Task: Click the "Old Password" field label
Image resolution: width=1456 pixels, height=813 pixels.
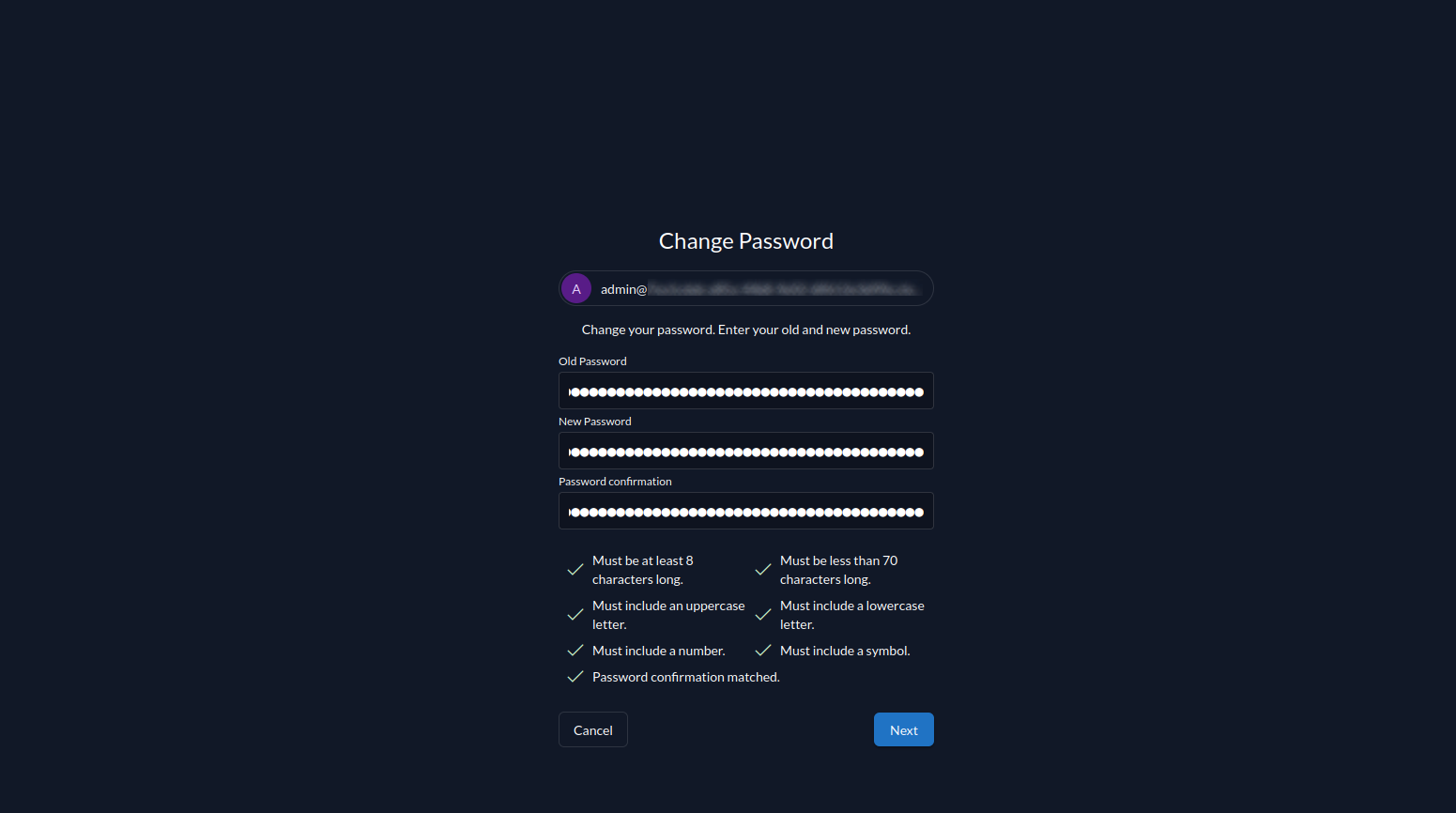Action: [x=592, y=361]
